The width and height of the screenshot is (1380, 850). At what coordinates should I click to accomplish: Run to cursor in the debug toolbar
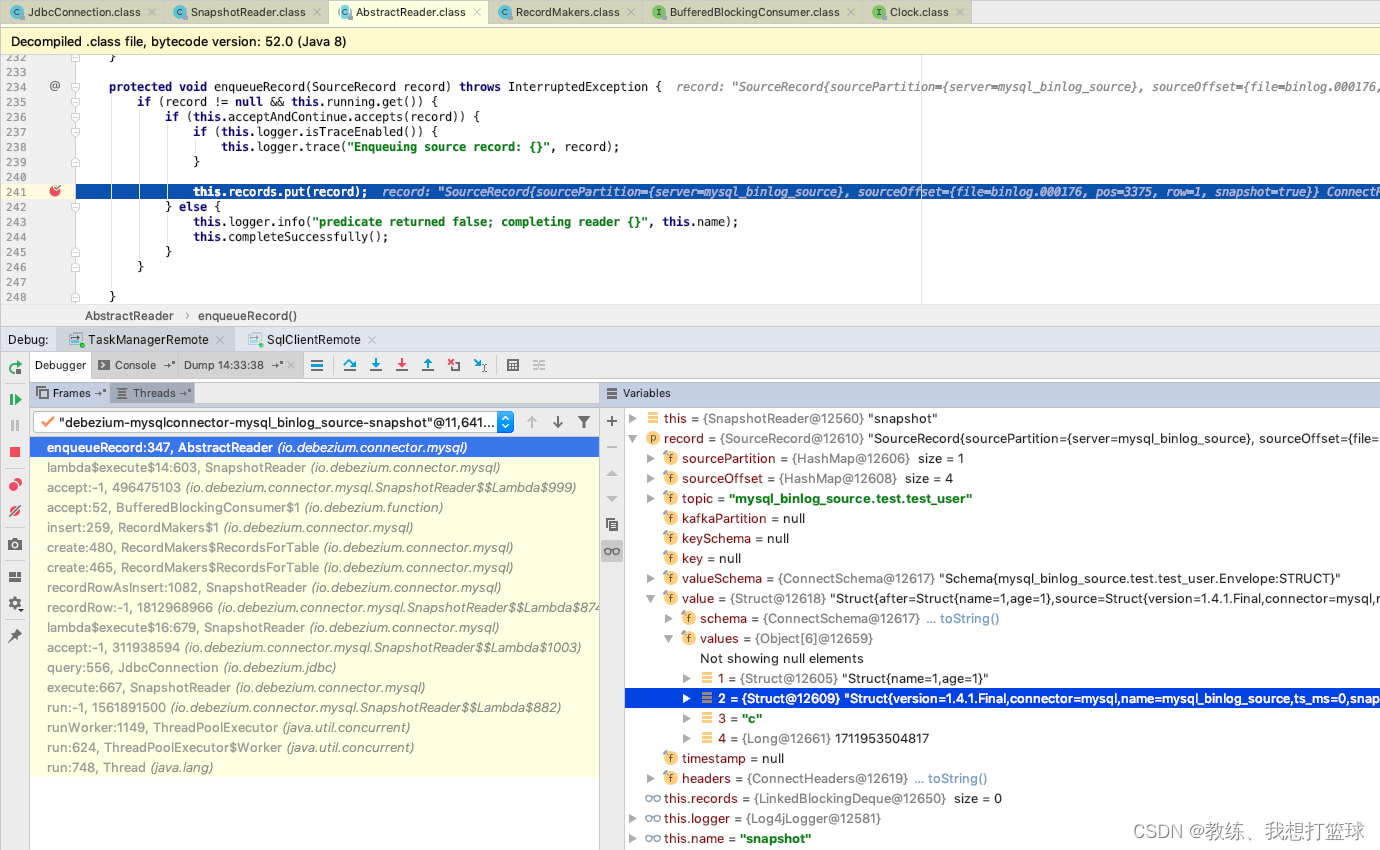481,365
